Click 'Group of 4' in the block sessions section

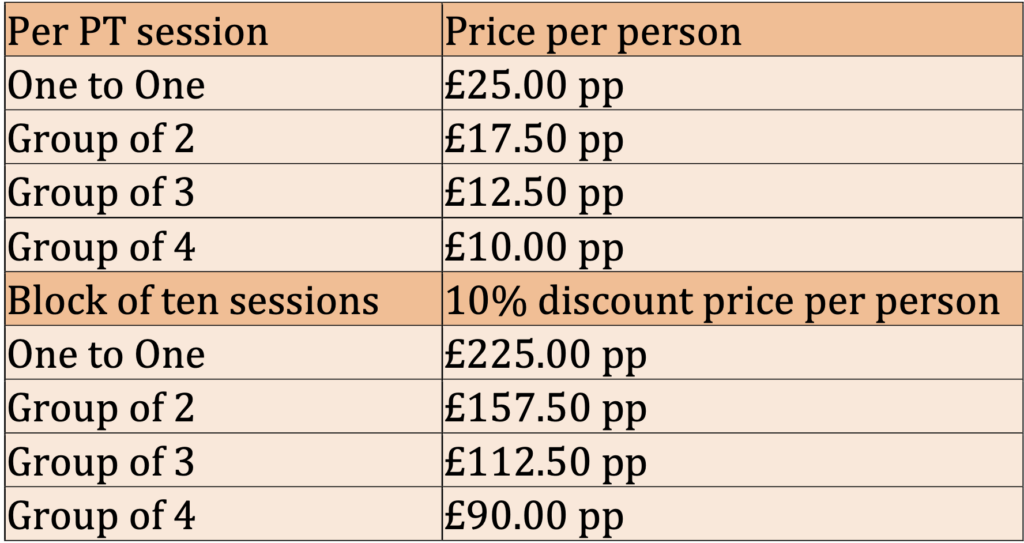click(x=223, y=513)
